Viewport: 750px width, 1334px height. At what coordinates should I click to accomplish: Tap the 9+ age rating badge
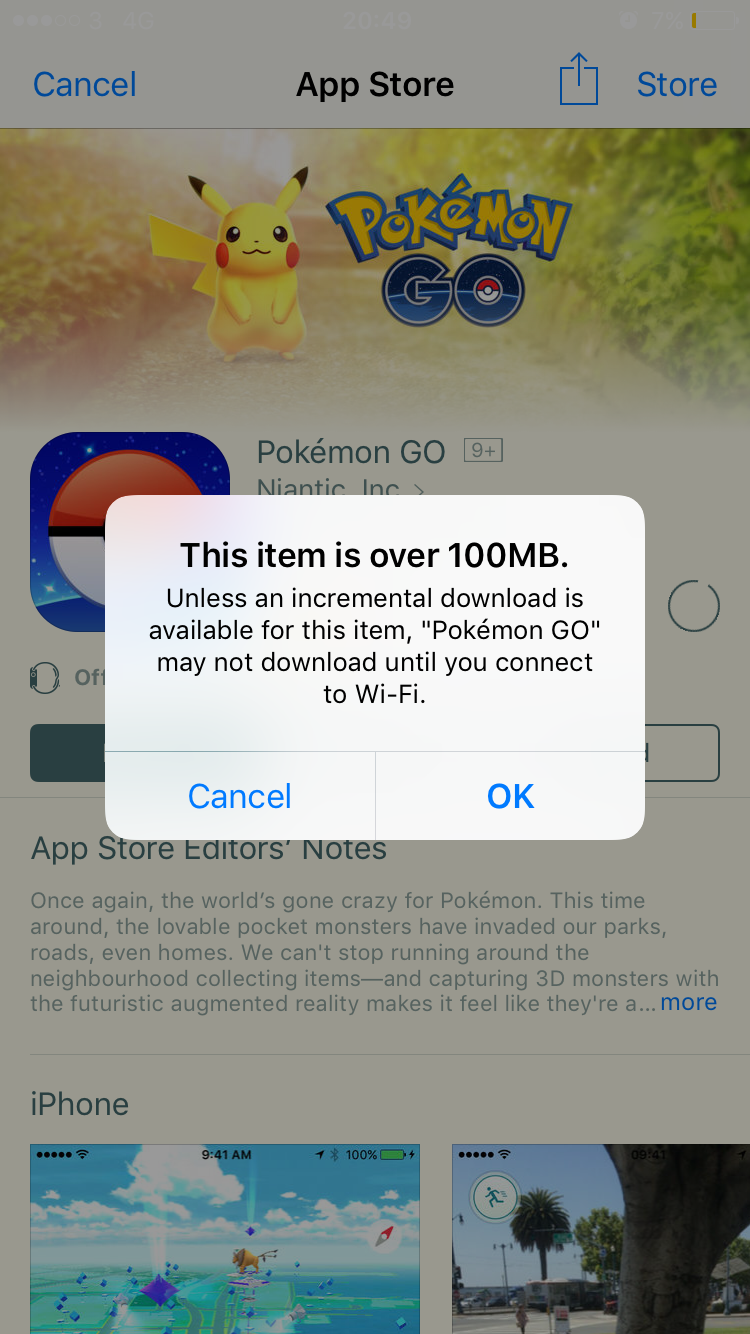tap(484, 451)
